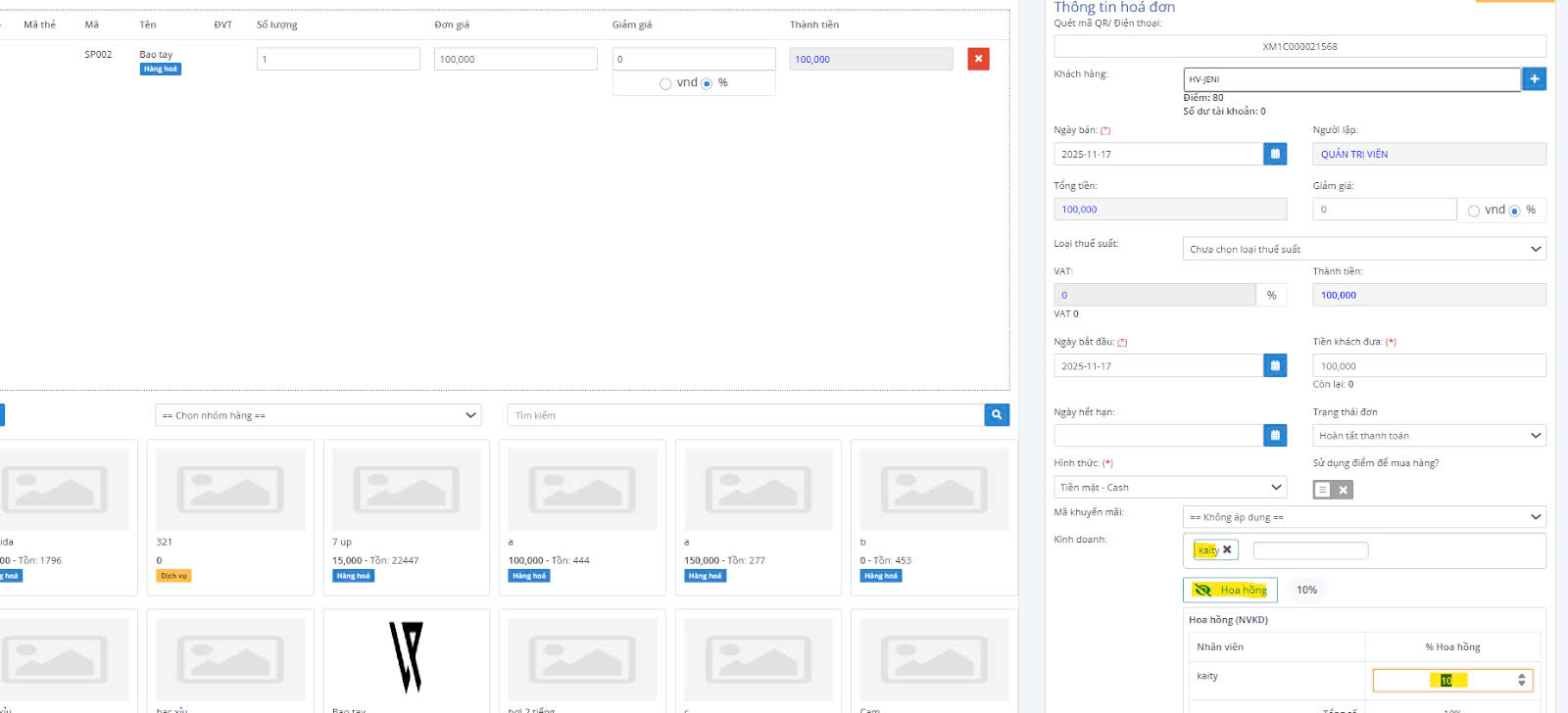Select % radio in invoice Giảm giá
1568x713 pixels.
[x=1515, y=211]
